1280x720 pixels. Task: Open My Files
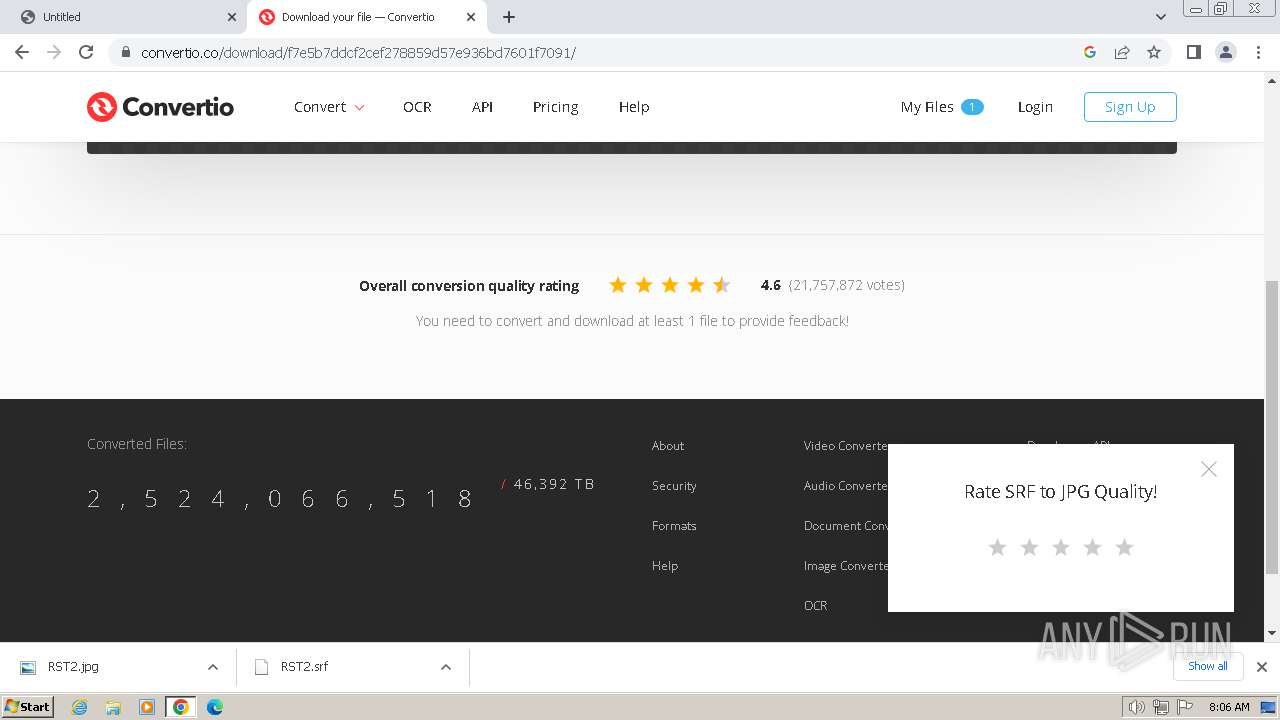[942, 107]
